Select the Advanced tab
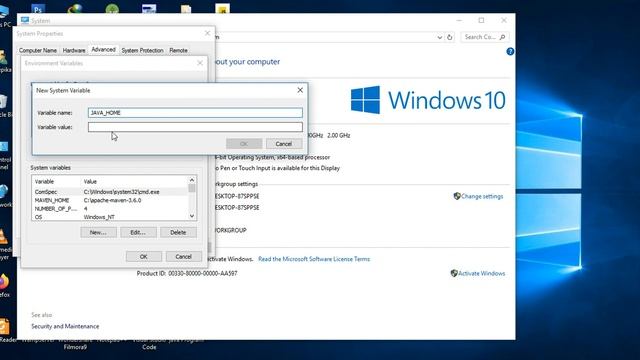This screenshot has height=360, width=640. [103, 49]
